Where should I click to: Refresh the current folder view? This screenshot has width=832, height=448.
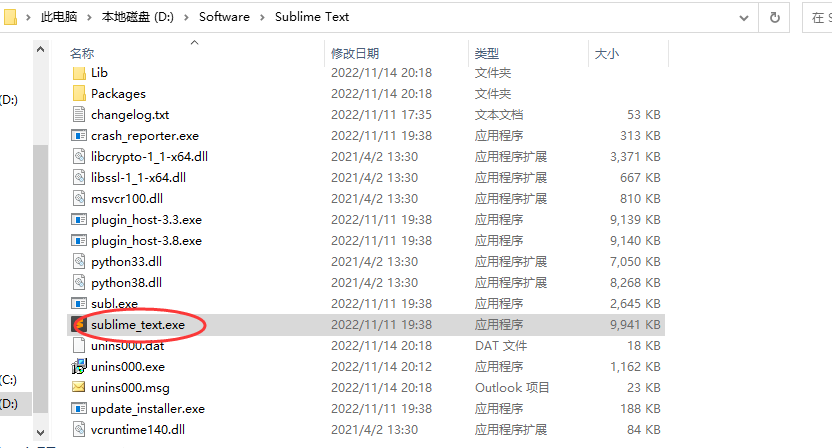pyautogui.click(x=775, y=18)
